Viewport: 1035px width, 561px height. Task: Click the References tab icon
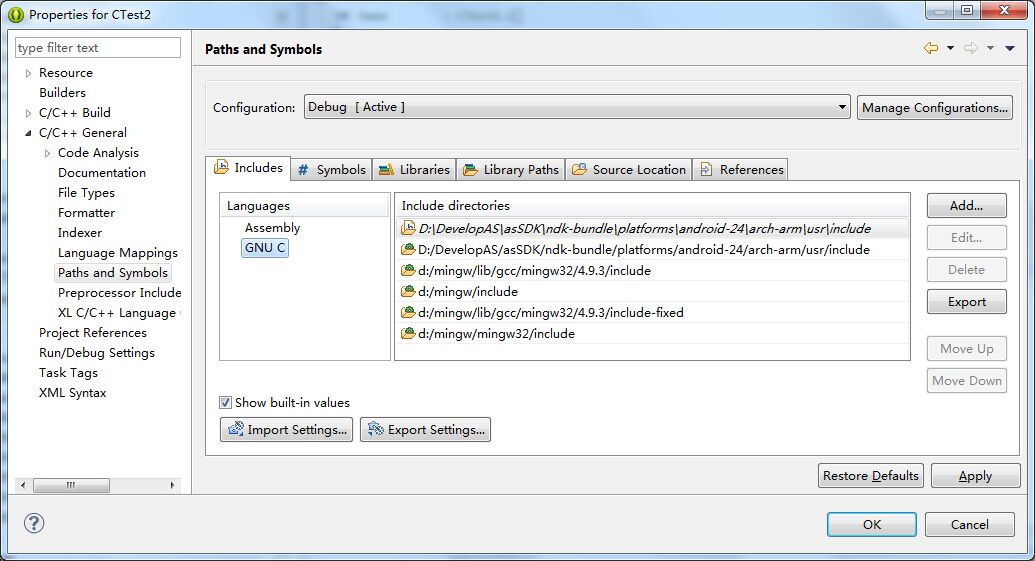tap(706, 169)
